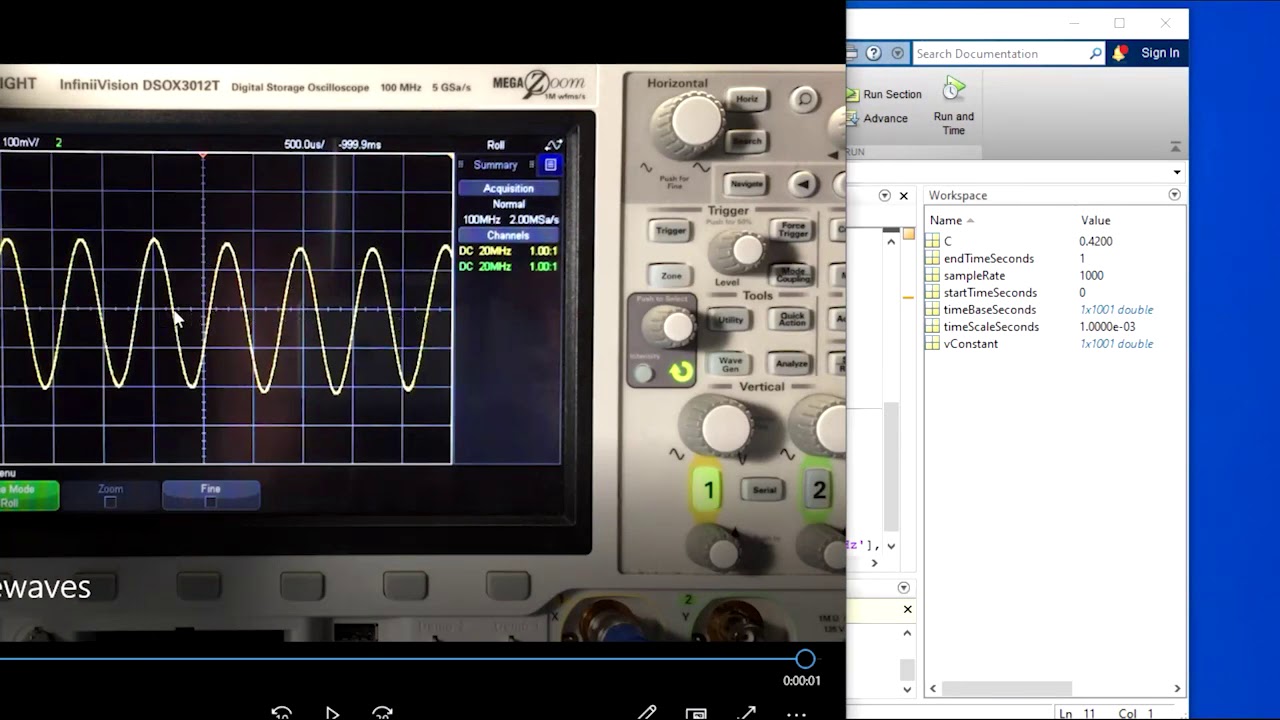Click the oscilloscope Time Mode Roll softkey
Image resolution: width=1280 pixels, height=720 pixels.
(29, 496)
